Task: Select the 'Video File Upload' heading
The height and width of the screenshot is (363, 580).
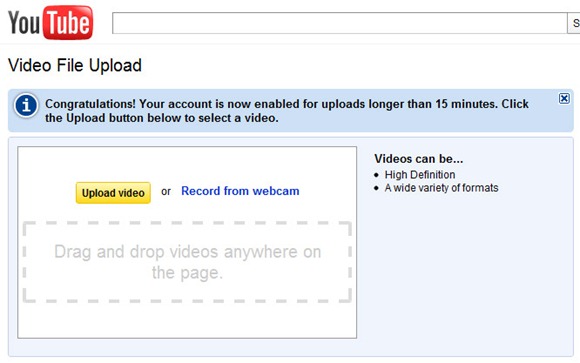Action: point(75,65)
